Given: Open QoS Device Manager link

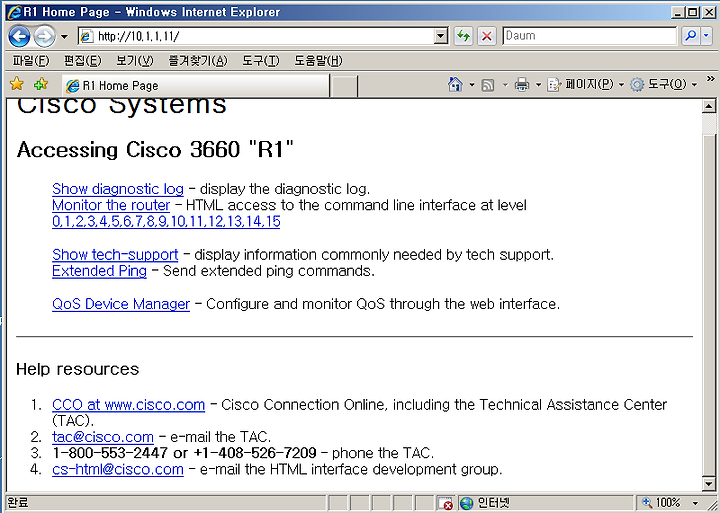Looking at the screenshot, I should pyautogui.click(x=121, y=304).
